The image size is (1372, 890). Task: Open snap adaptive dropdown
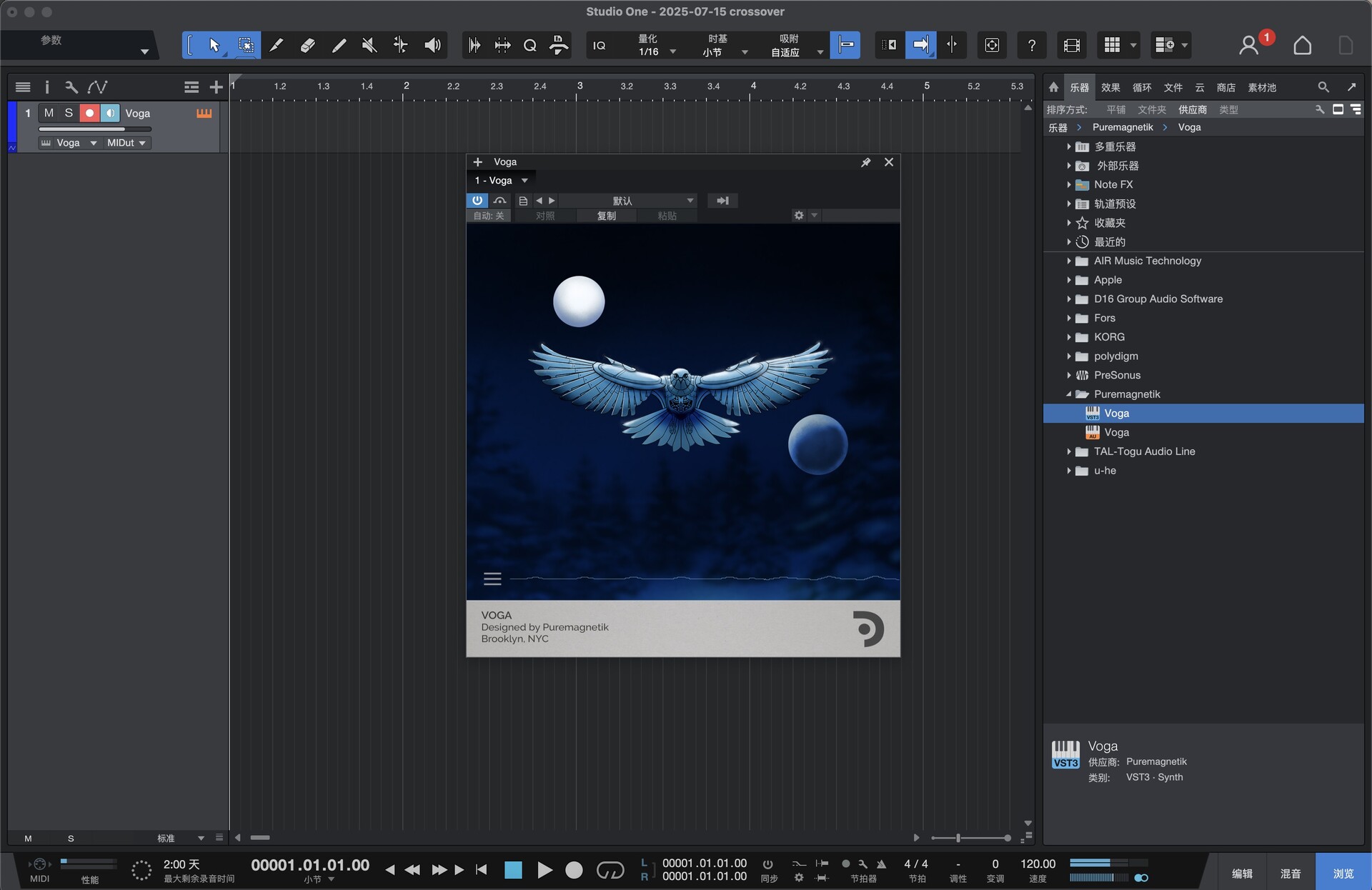coord(796,51)
